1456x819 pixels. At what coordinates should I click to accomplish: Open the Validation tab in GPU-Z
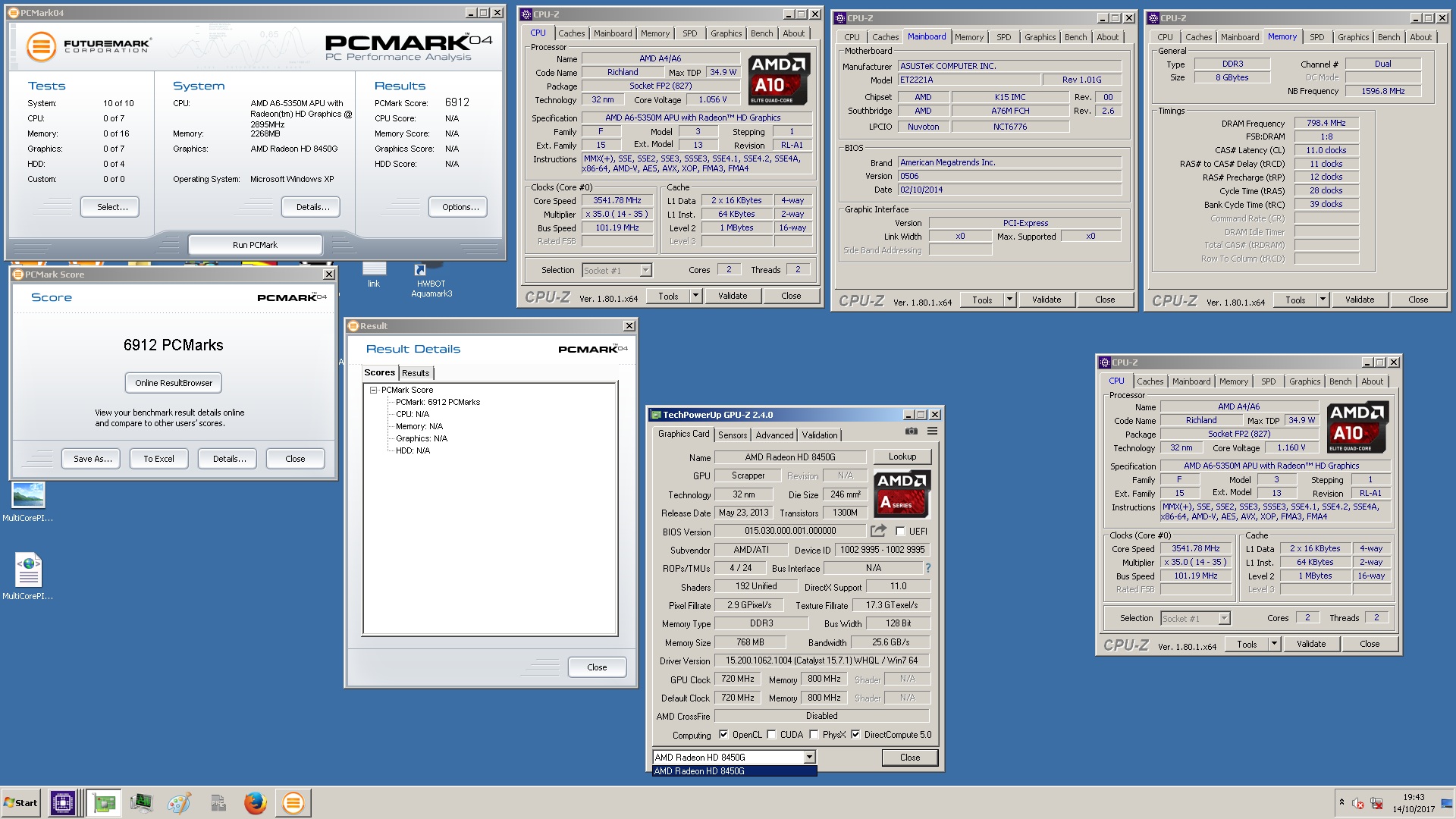tap(820, 435)
